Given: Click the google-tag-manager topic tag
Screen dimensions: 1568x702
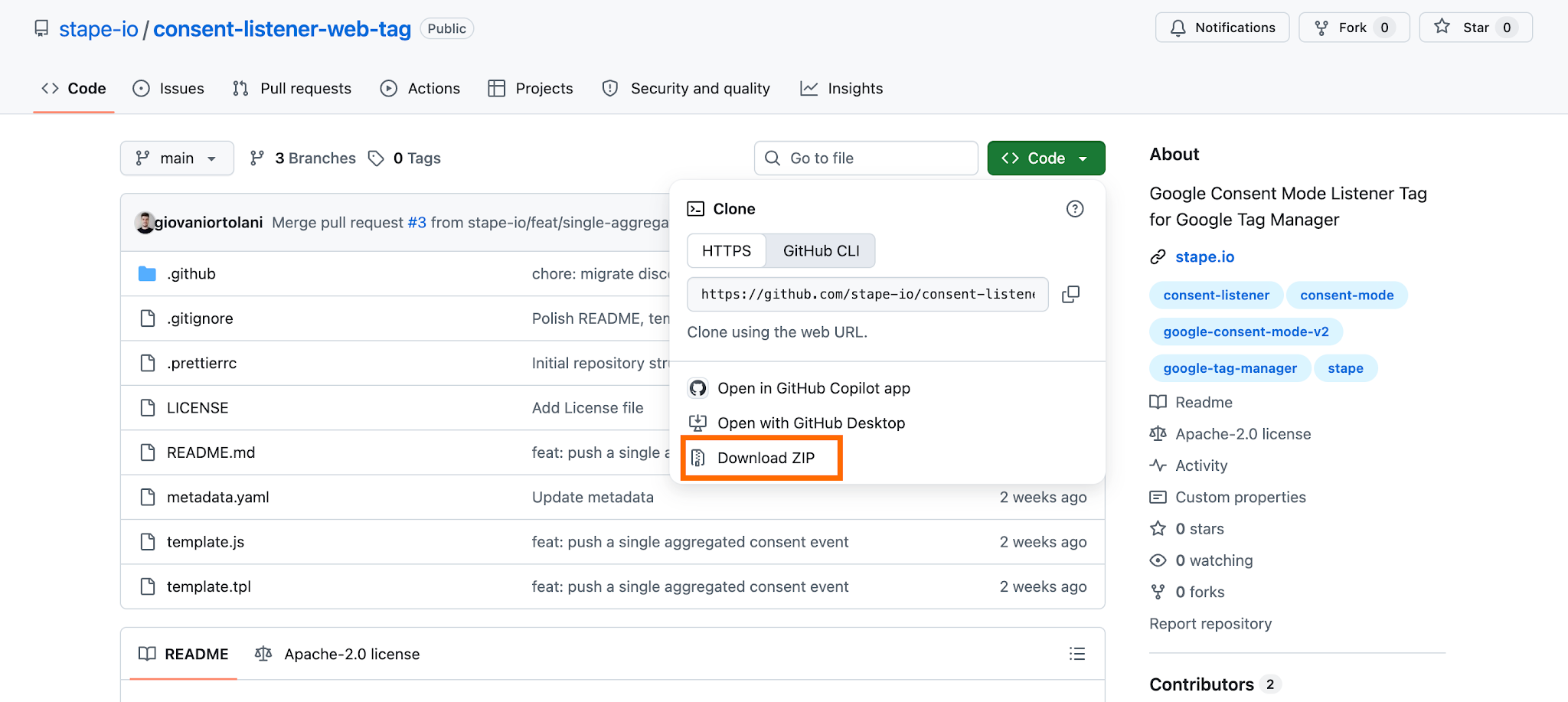Looking at the screenshot, I should pos(1230,369).
